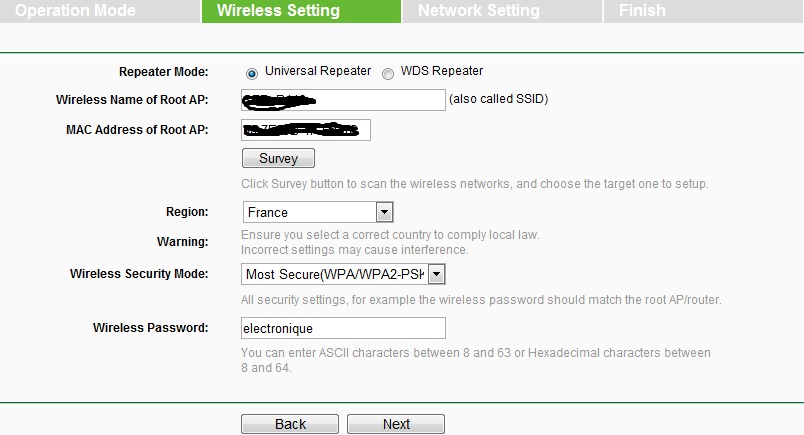This screenshot has width=804, height=435.
Task: Click the Wireless Name of Root AP field
Action: (x=343, y=100)
